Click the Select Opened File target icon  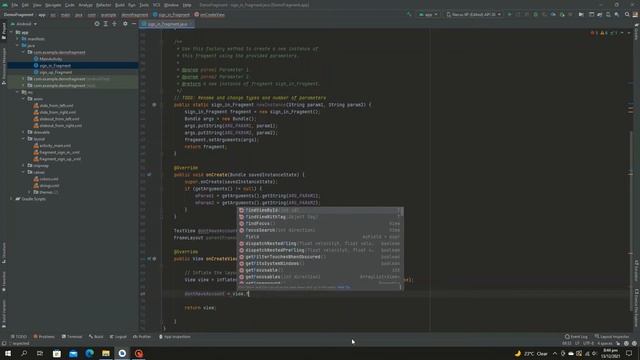coord(97,24)
